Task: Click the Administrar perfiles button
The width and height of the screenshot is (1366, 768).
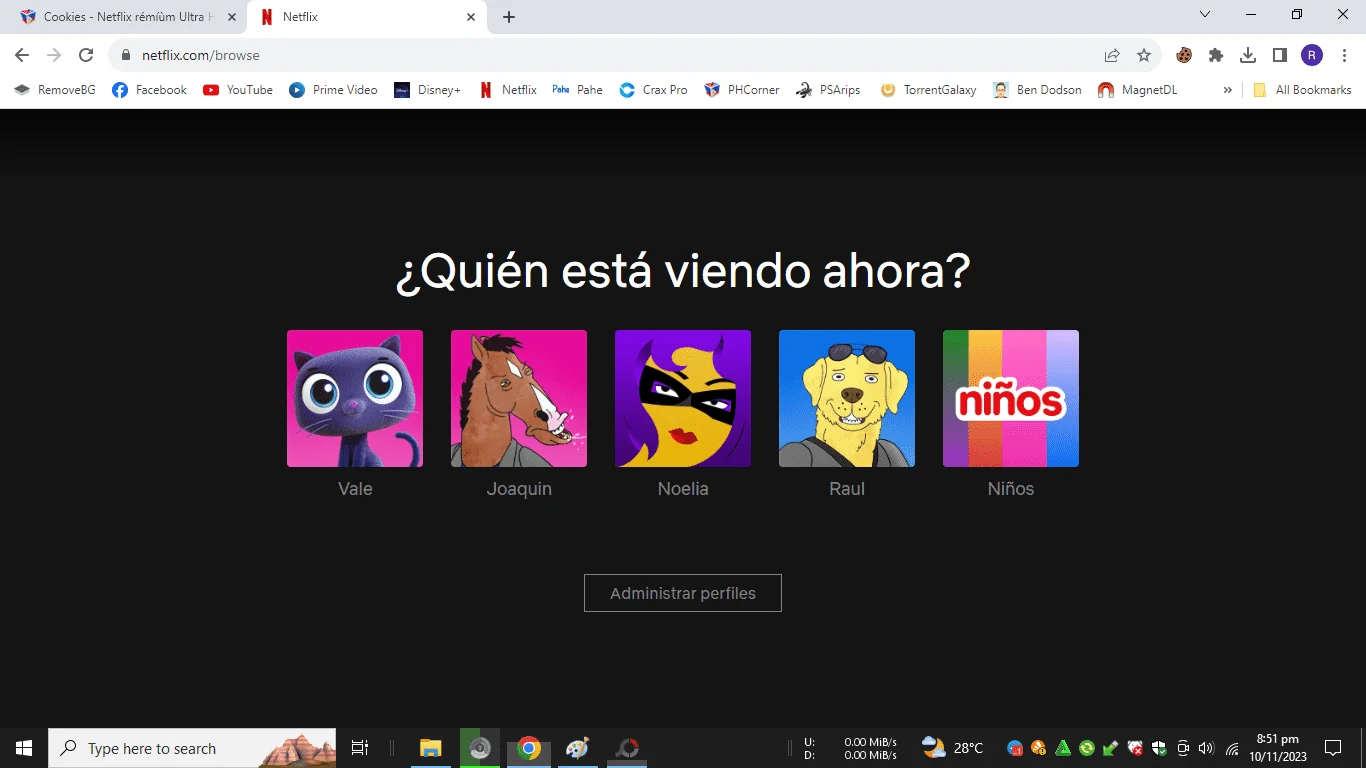Action: [683, 593]
